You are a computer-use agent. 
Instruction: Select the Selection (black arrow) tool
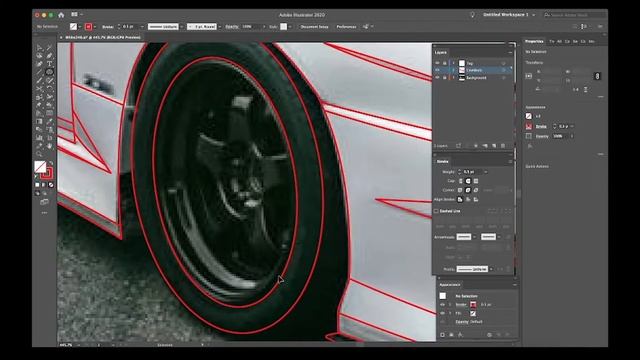39,48
